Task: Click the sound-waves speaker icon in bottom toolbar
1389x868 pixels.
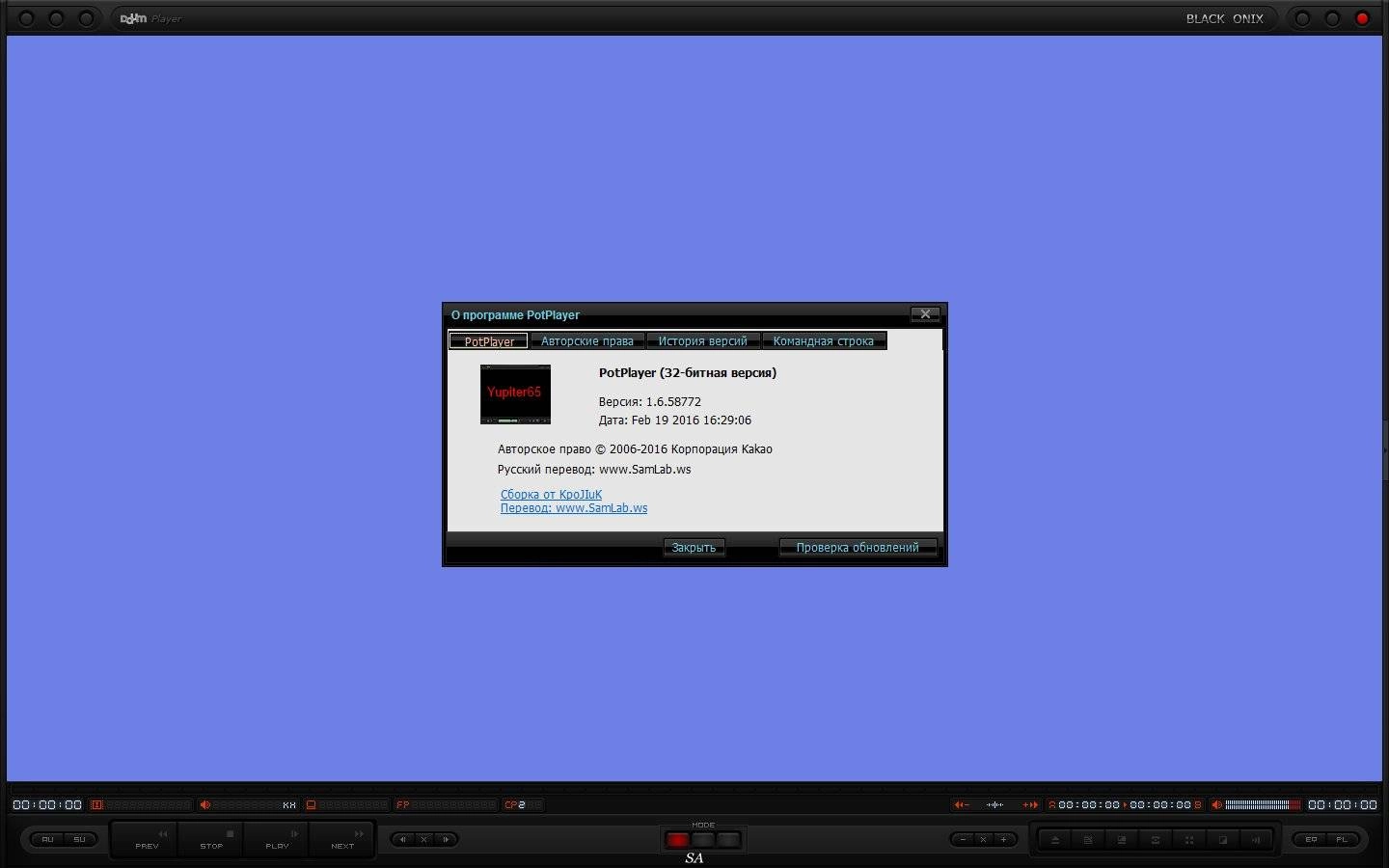Action: pyautogui.click(x=1256, y=840)
